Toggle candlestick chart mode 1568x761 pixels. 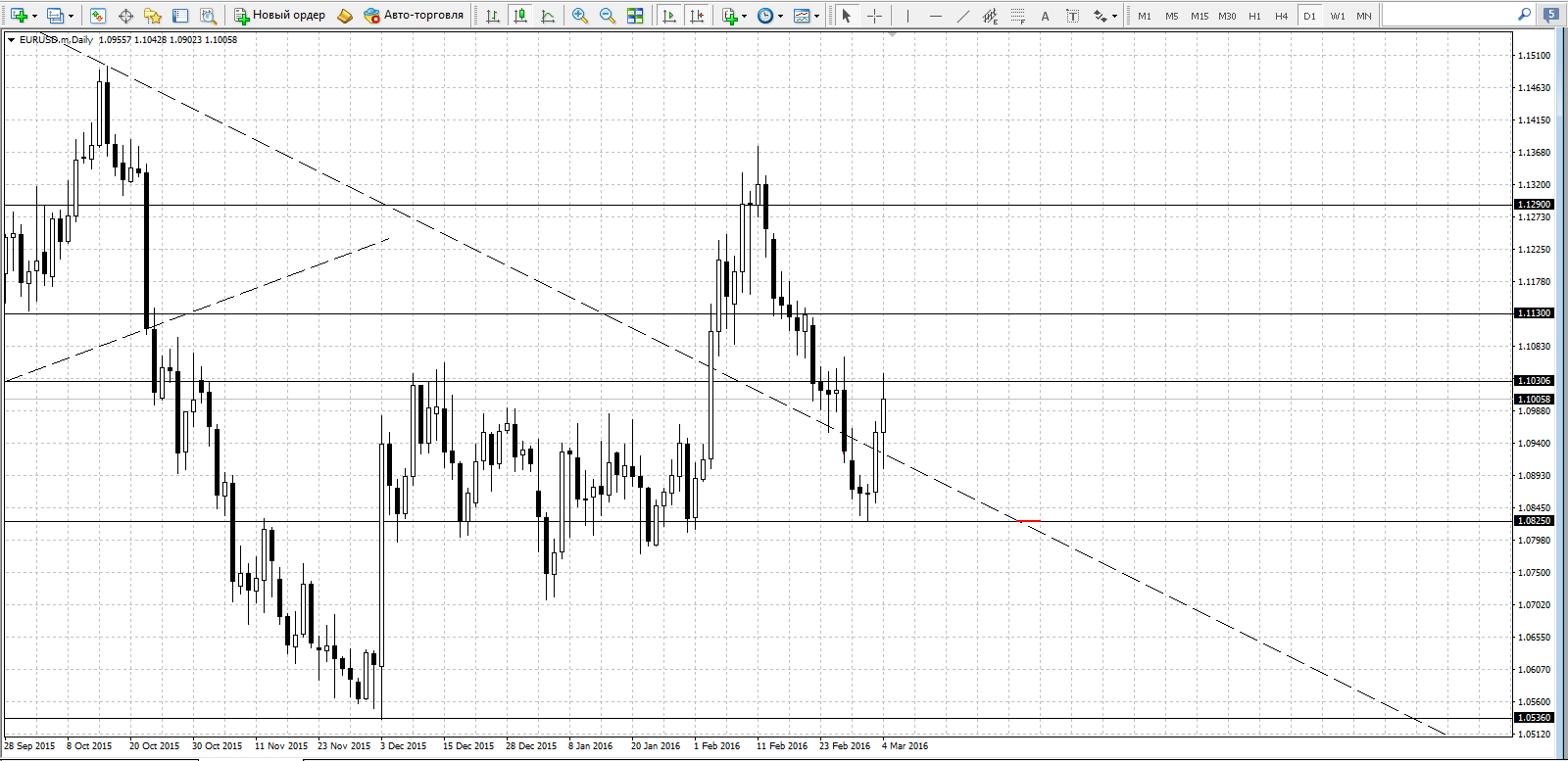(520, 16)
